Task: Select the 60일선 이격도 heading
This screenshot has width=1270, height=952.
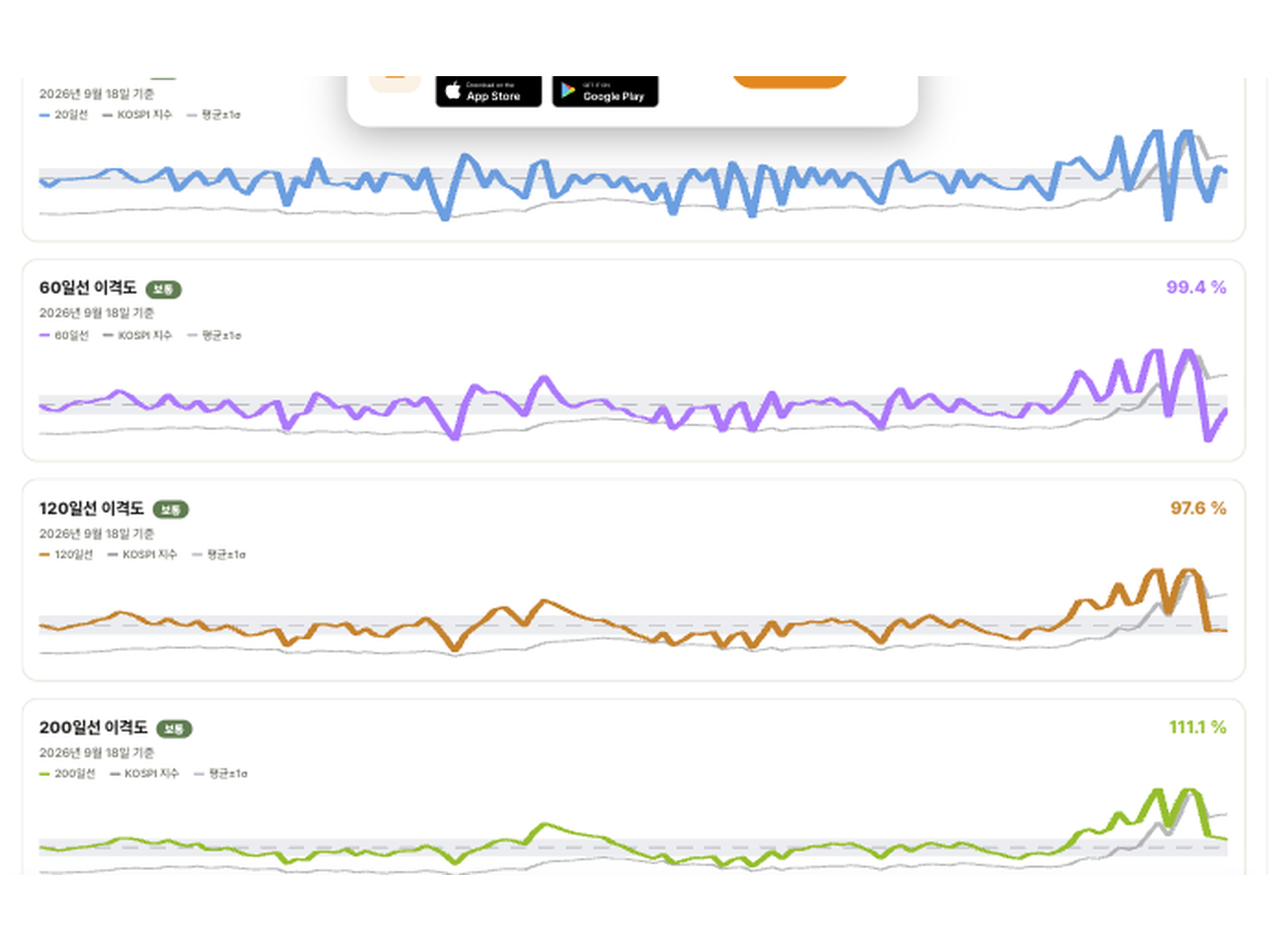Action: click(x=87, y=287)
